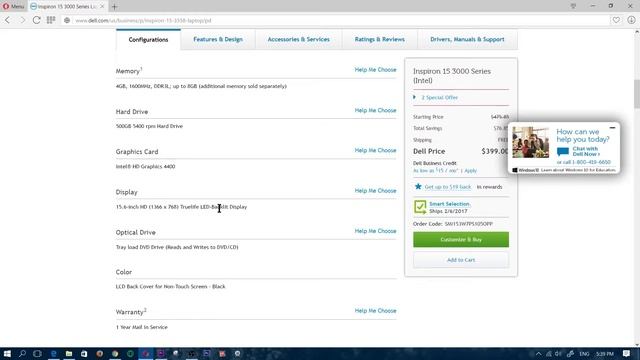640x360 pixels.
Task: Open the downloads arrow icon
Action: coord(631,20)
